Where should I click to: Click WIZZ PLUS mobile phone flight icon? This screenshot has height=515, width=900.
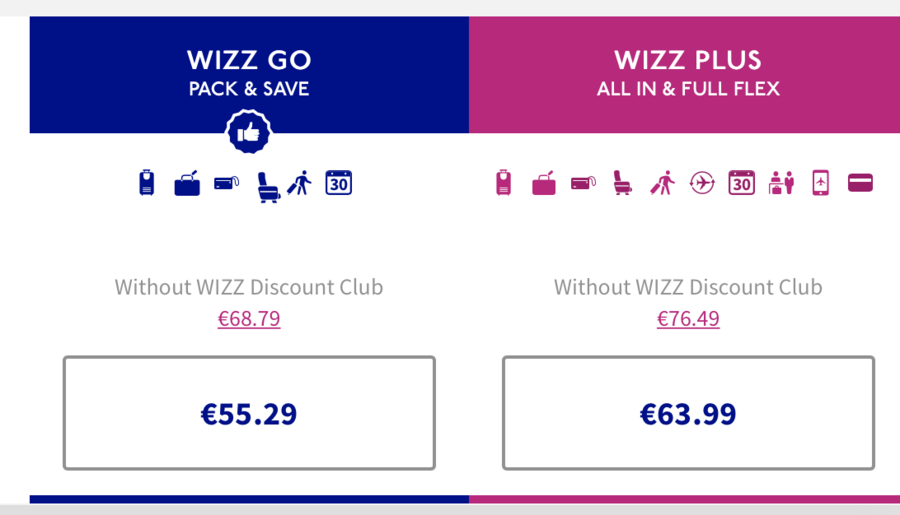(x=821, y=183)
